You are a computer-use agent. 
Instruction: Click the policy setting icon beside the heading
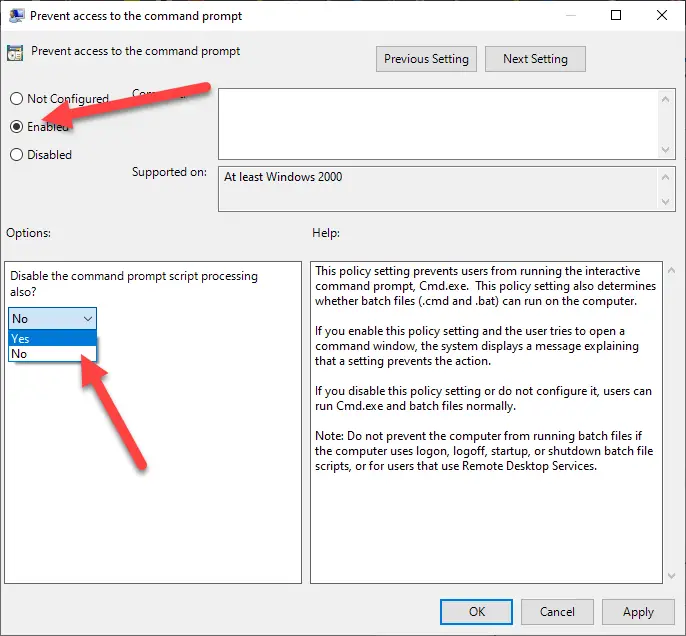pos(15,53)
